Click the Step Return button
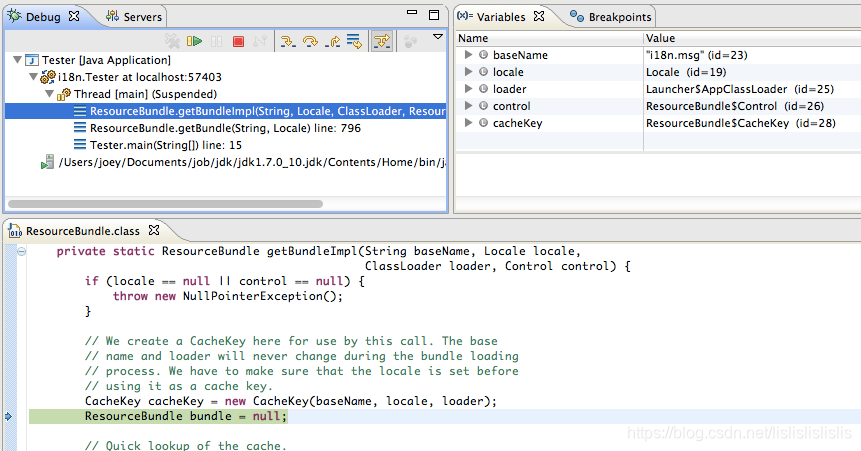 332,41
